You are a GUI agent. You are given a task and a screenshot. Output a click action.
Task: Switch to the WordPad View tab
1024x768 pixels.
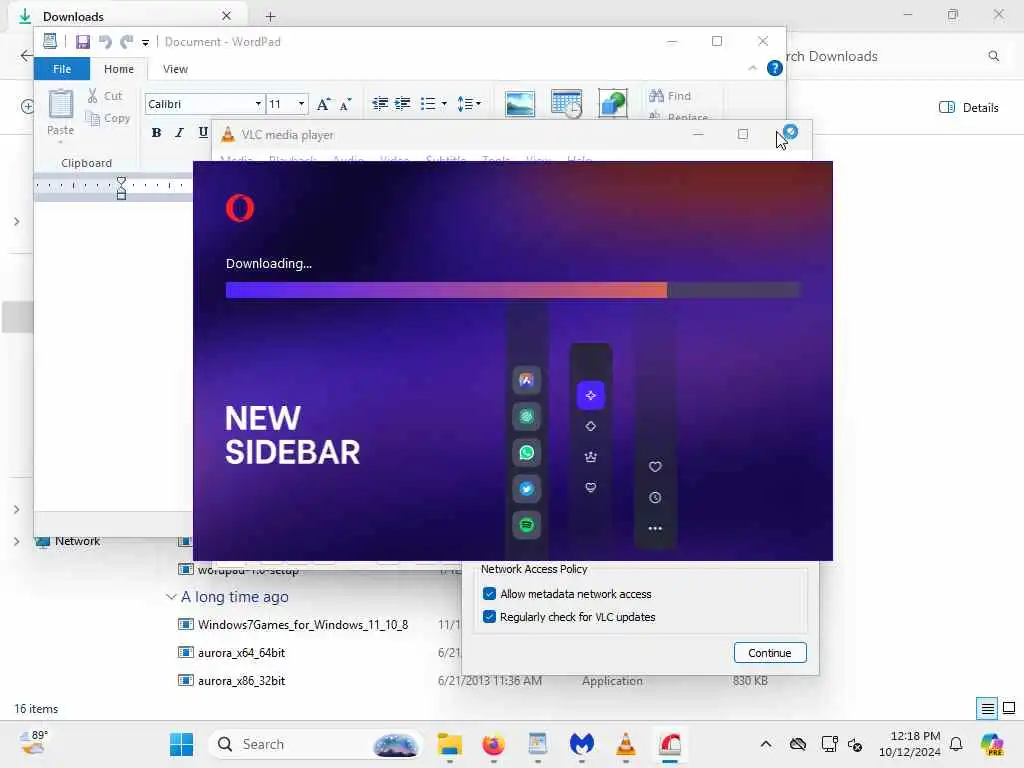click(x=175, y=69)
